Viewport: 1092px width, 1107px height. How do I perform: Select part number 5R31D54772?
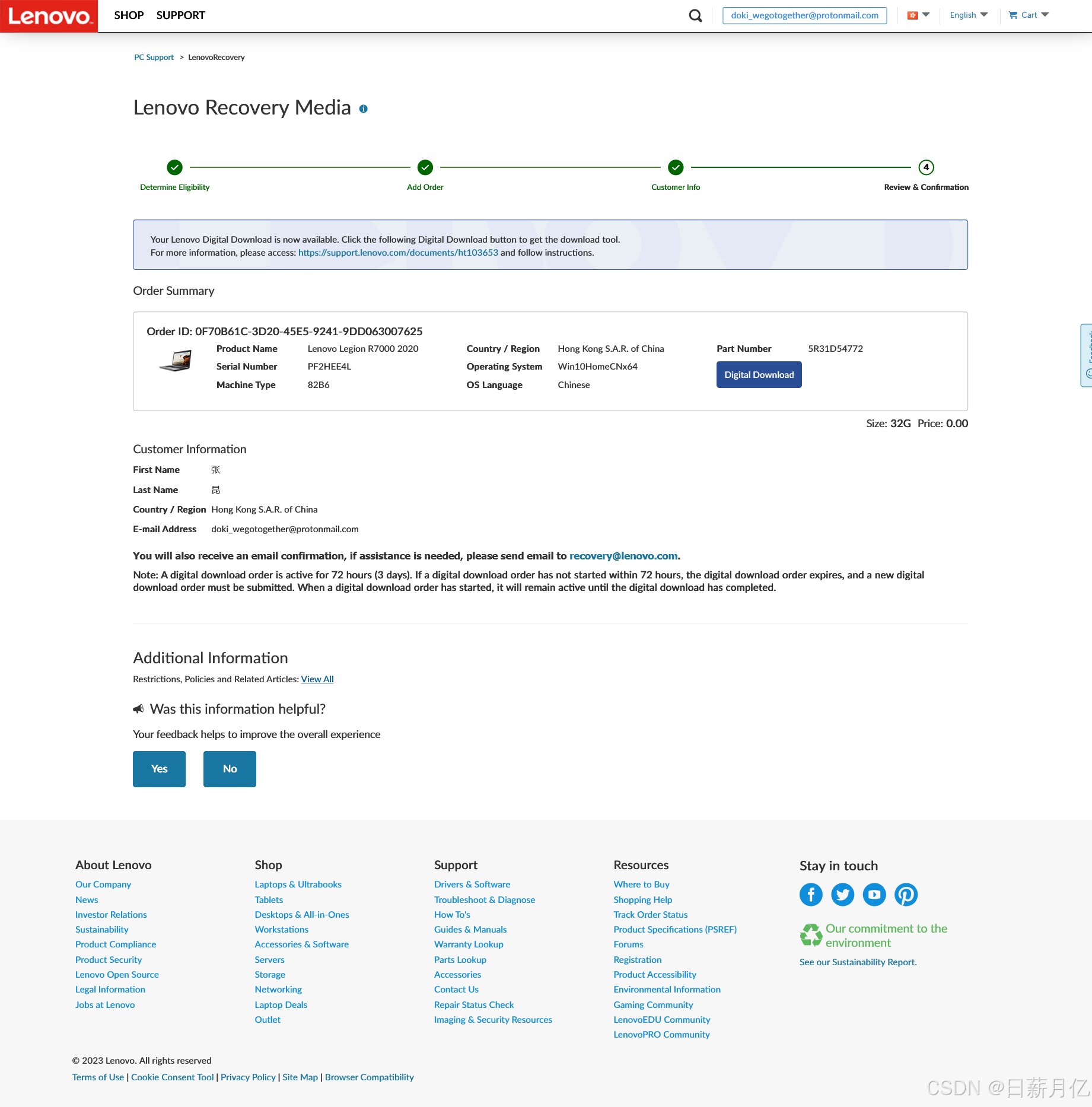point(835,349)
